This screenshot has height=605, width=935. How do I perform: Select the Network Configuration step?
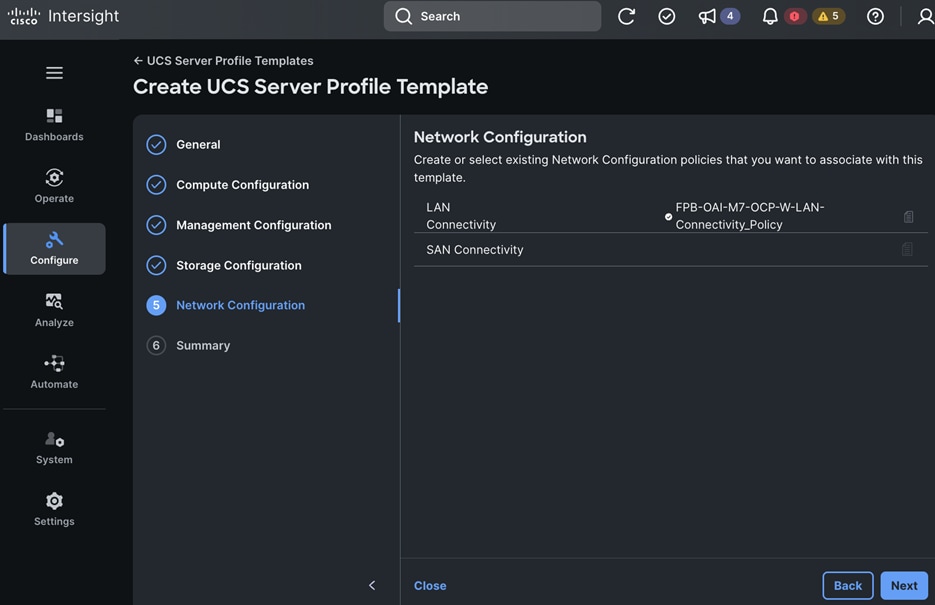(240, 305)
